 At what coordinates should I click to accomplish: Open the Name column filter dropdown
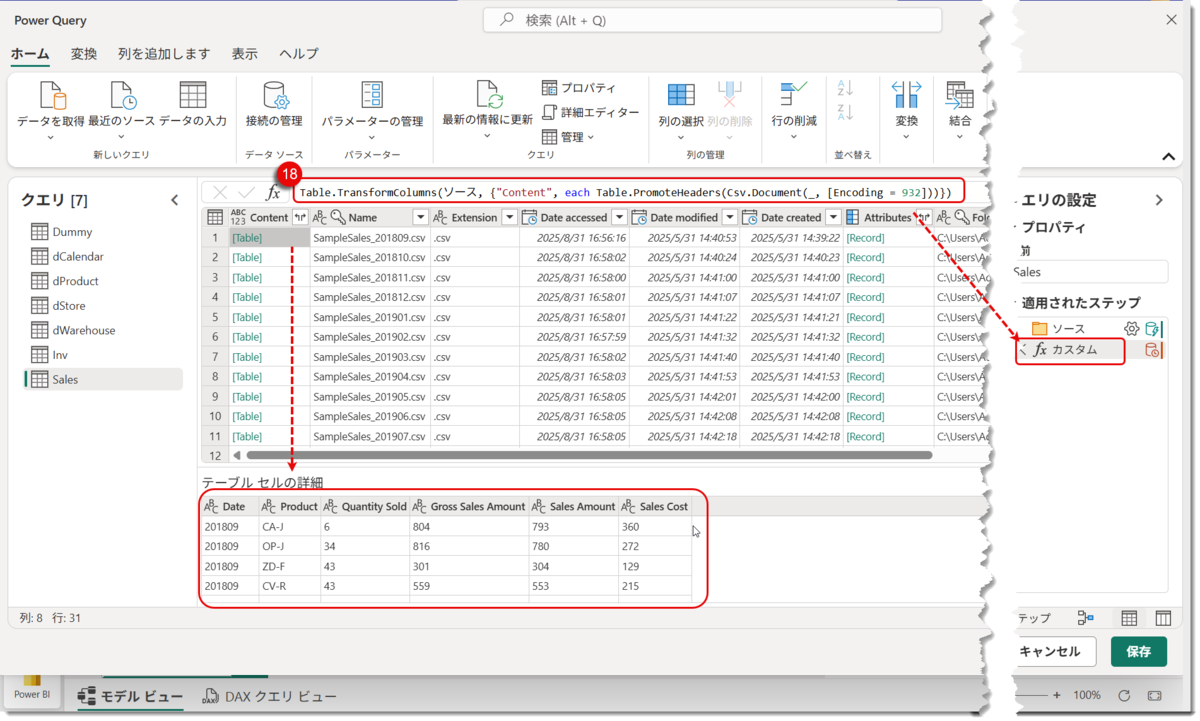[421, 217]
